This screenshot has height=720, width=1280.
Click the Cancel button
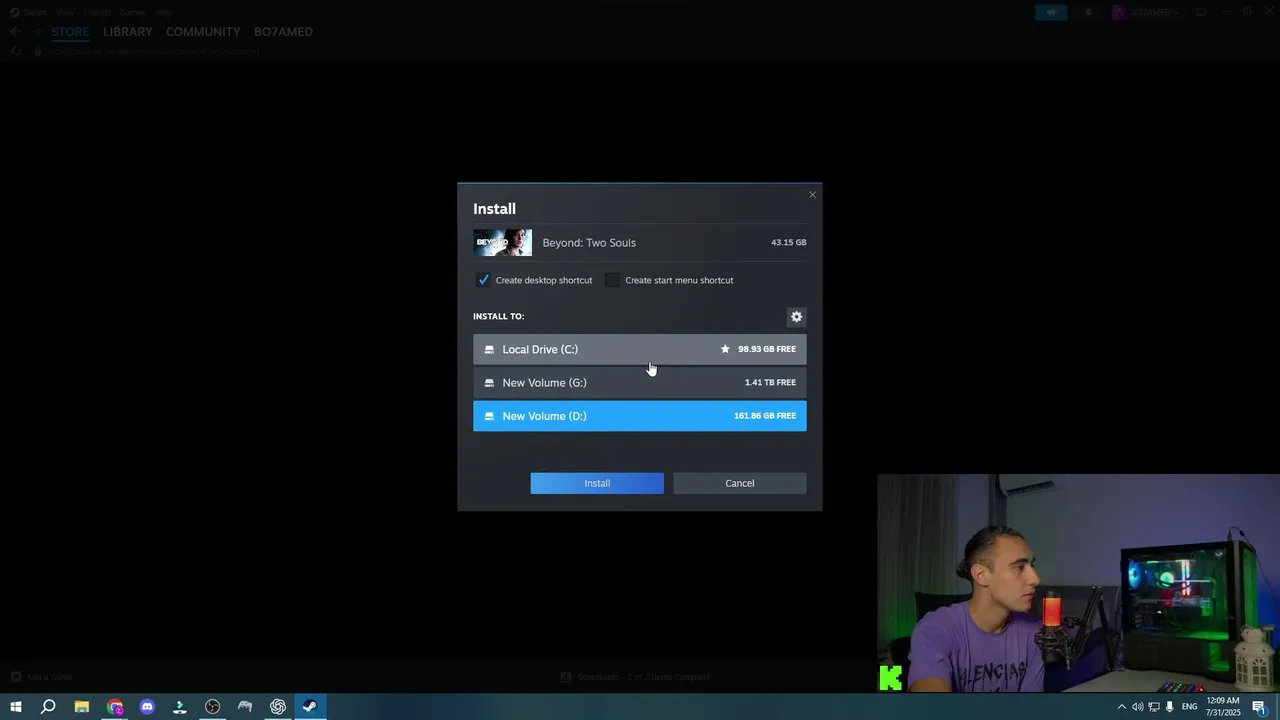740,483
